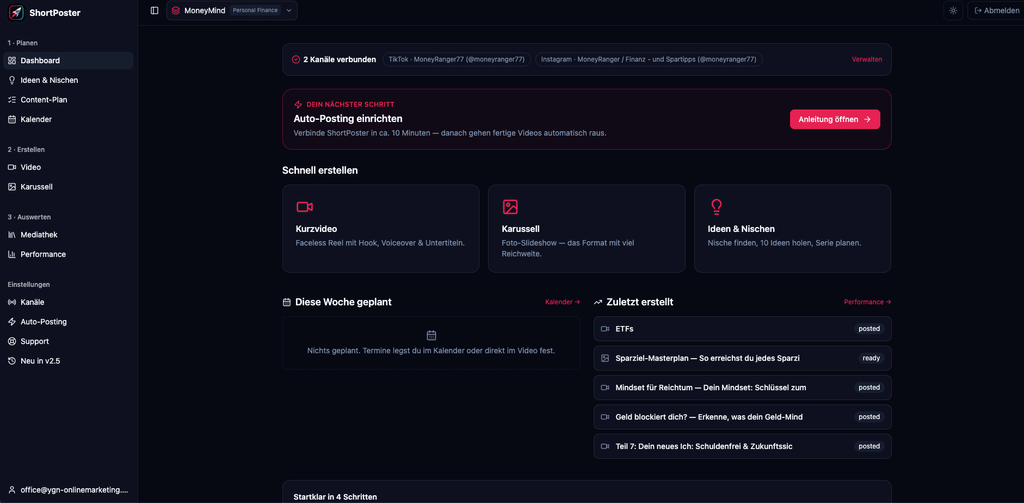Open Support in the sidebar
Image resolution: width=1024 pixels, height=503 pixels.
pyautogui.click(x=69, y=342)
